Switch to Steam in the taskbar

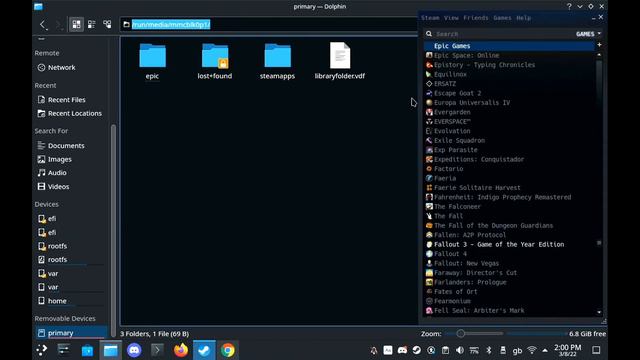(204, 350)
